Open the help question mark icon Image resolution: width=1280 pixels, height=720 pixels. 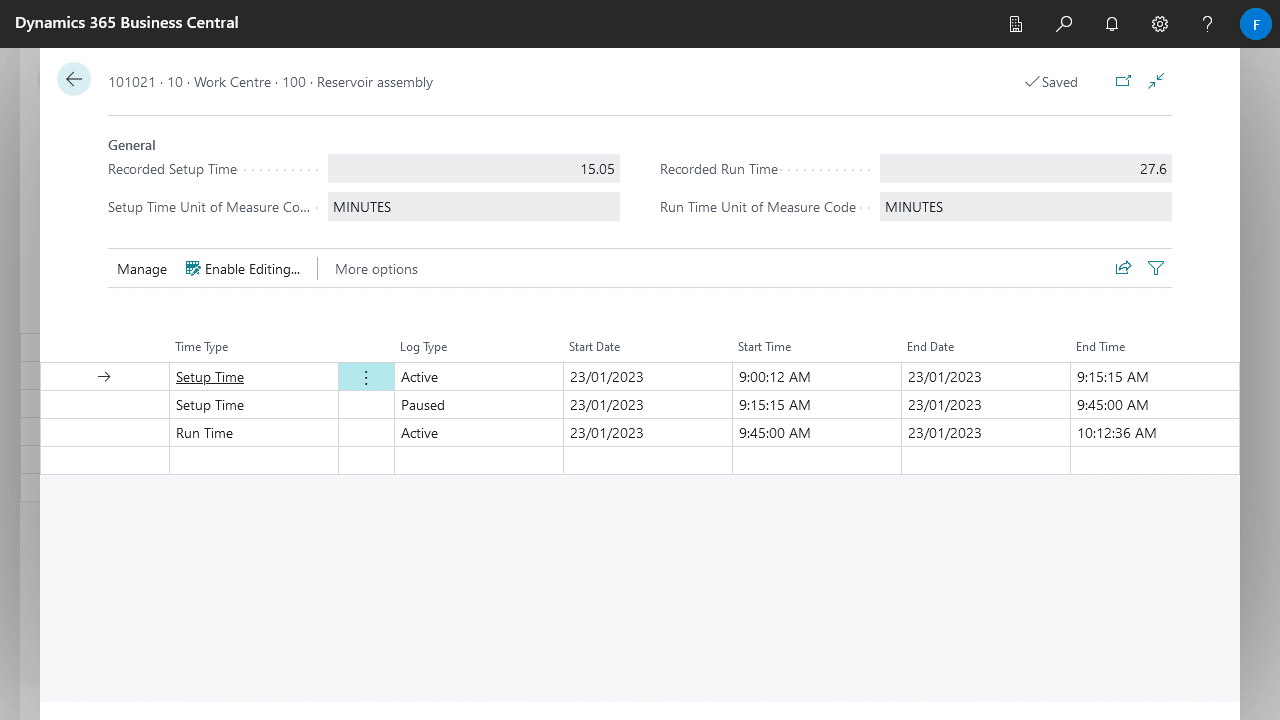[1208, 24]
